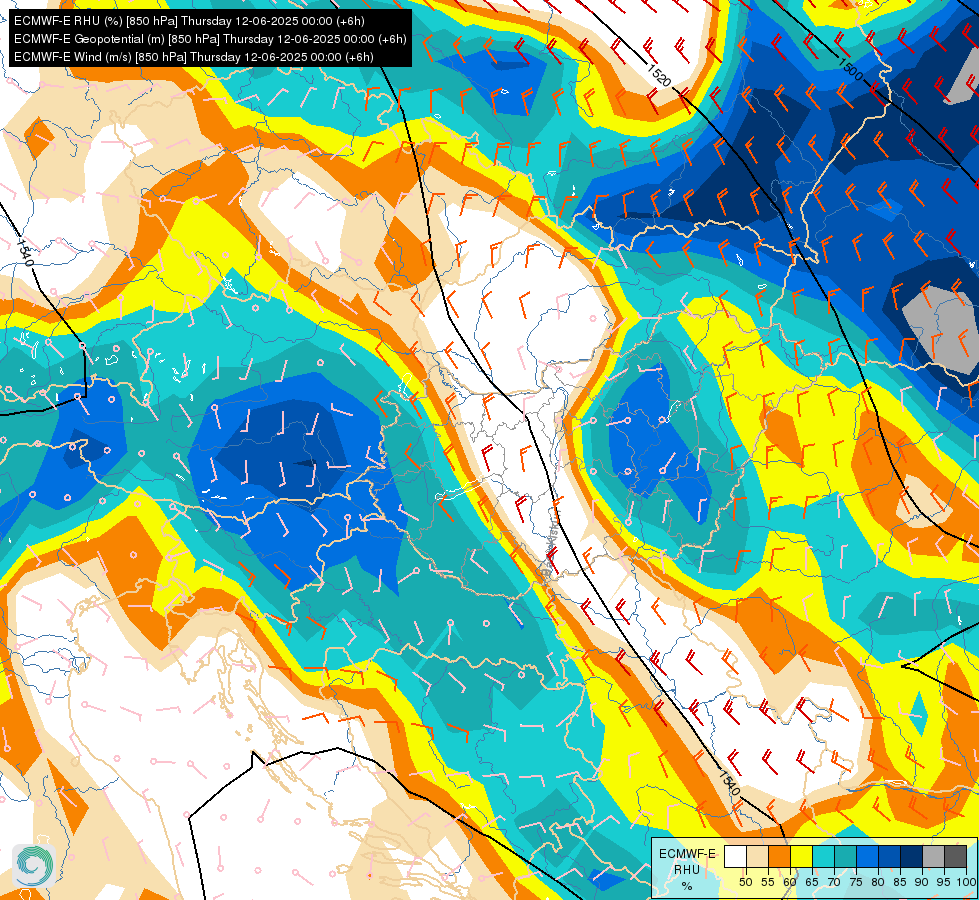Pick the dark gray 95-100% legend swatch
Screen dimensions: 979x900
click(955, 856)
